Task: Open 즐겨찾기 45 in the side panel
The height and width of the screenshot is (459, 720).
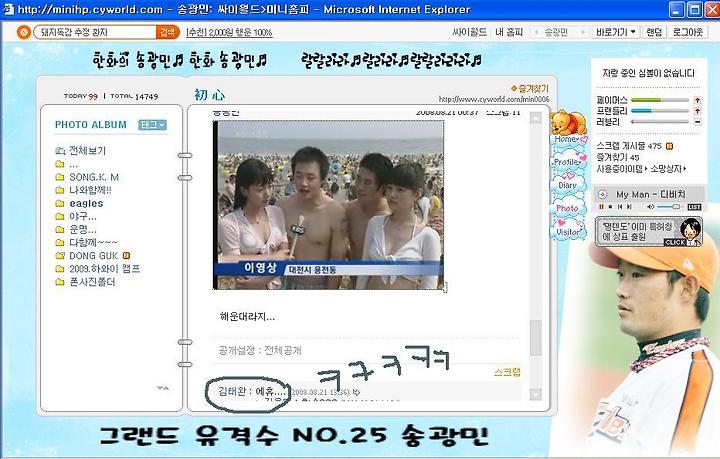Action: 618,157
